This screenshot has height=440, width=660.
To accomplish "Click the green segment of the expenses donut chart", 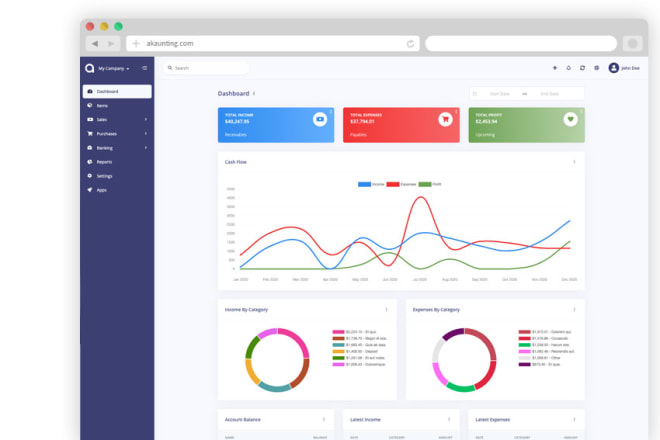I will point(460,387).
